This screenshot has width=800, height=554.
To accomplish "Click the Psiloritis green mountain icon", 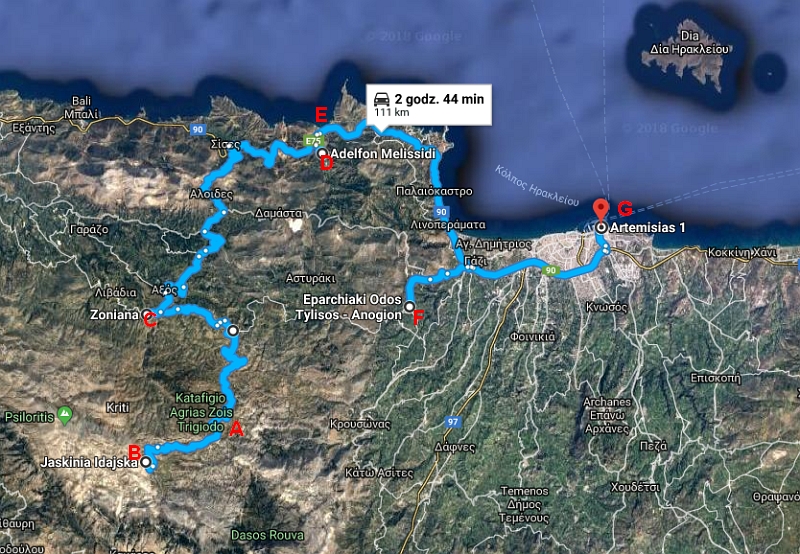I will (65, 416).
